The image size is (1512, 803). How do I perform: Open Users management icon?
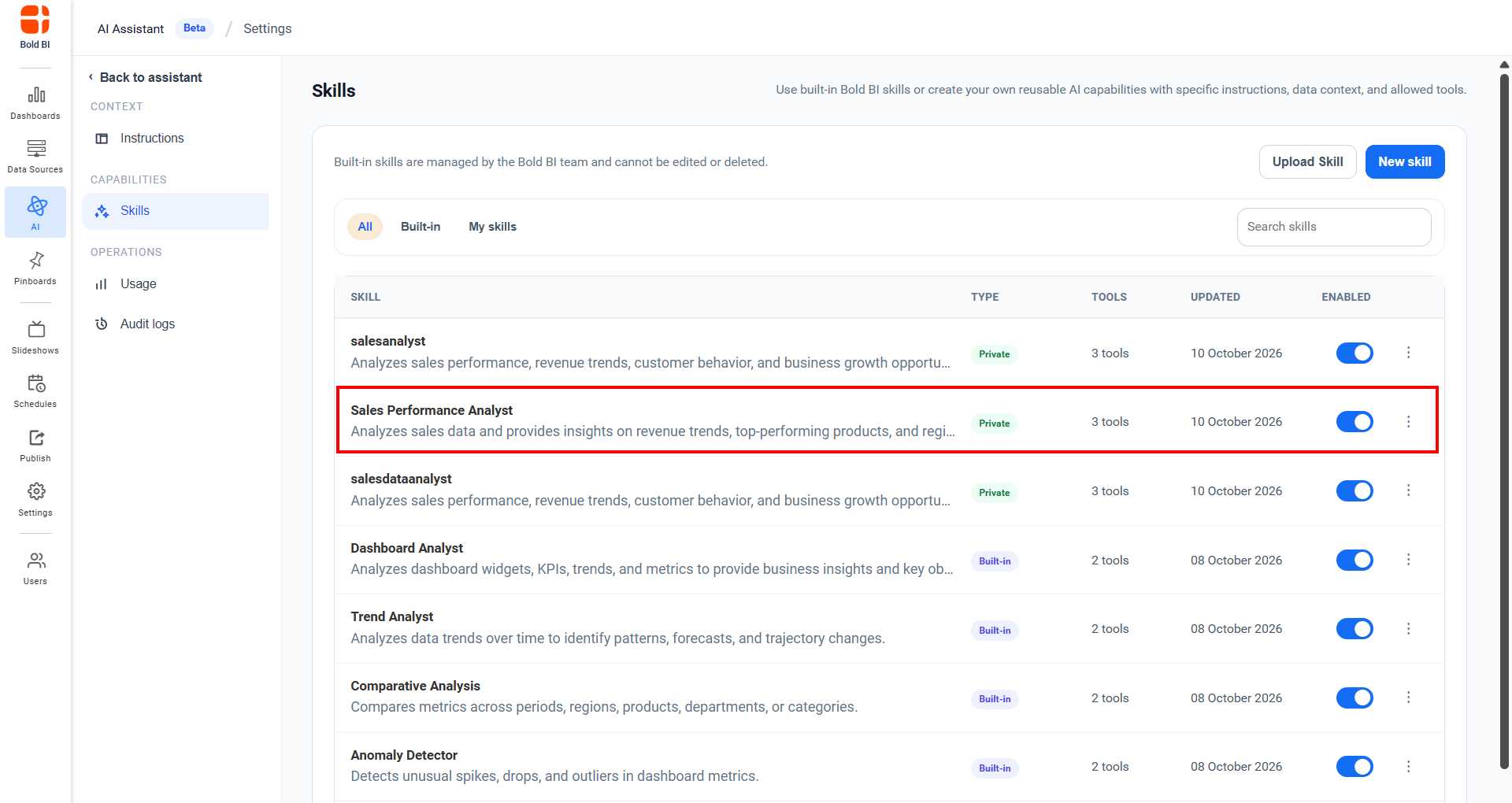pyautogui.click(x=35, y=568)
